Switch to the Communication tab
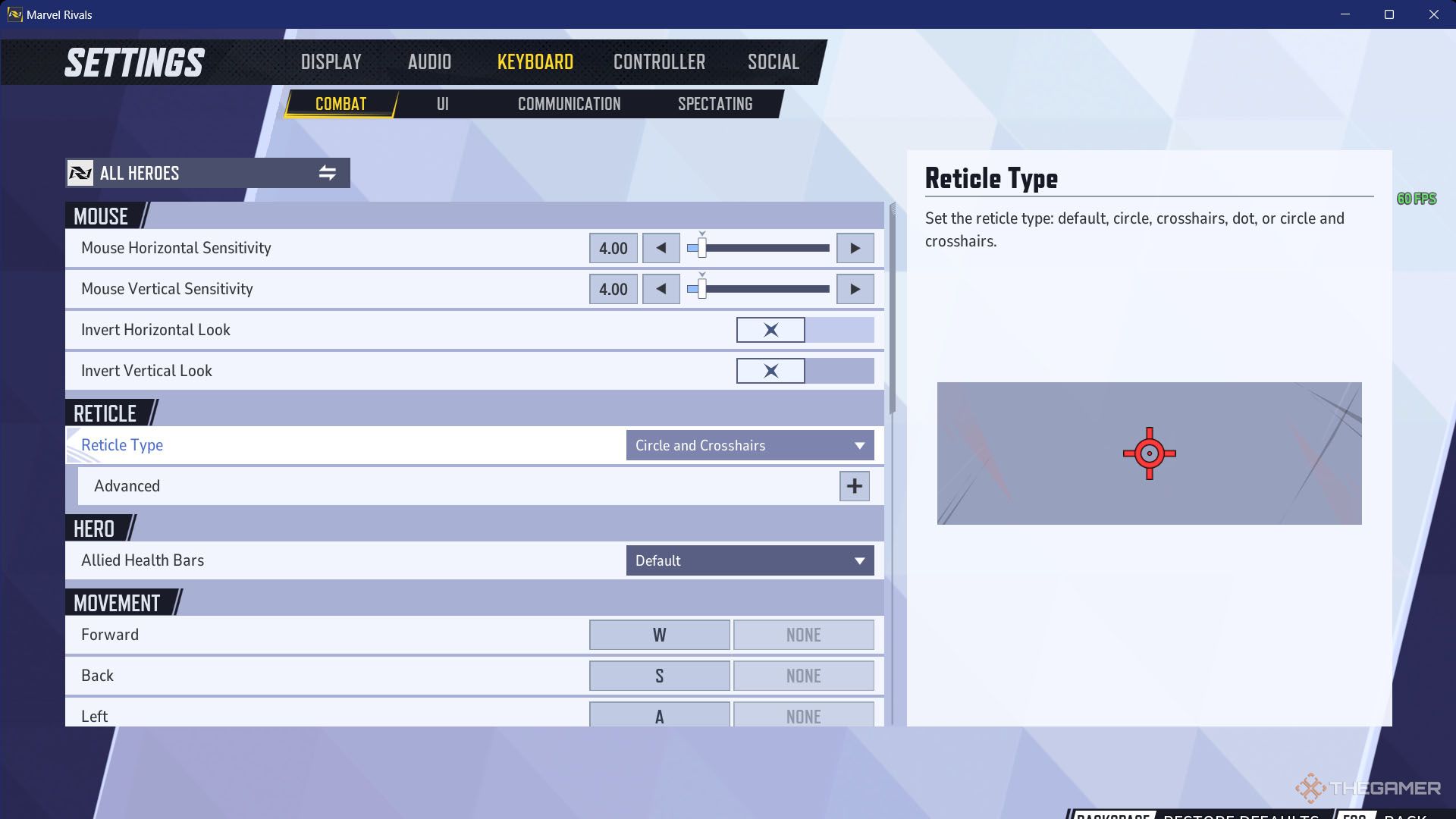 pyautogui.click(x=568, y=103)
